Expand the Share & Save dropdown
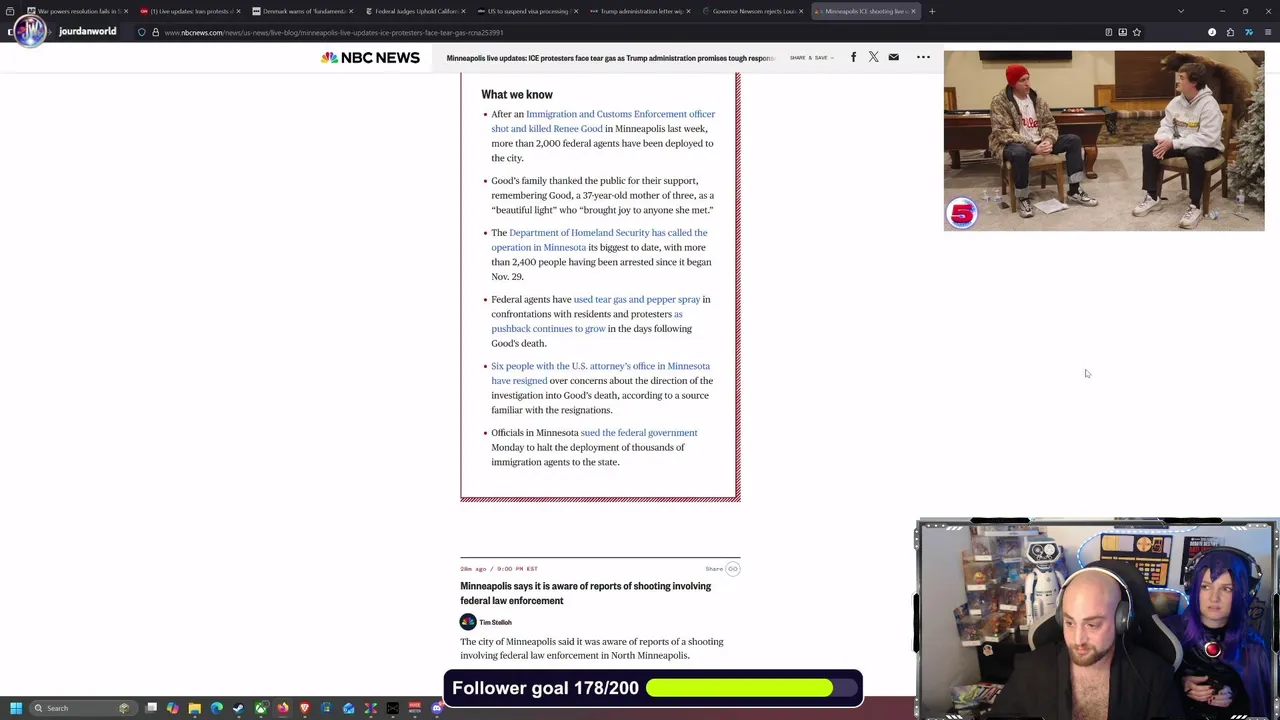This screenshot has width=1280, height=720. coord(810,57)
